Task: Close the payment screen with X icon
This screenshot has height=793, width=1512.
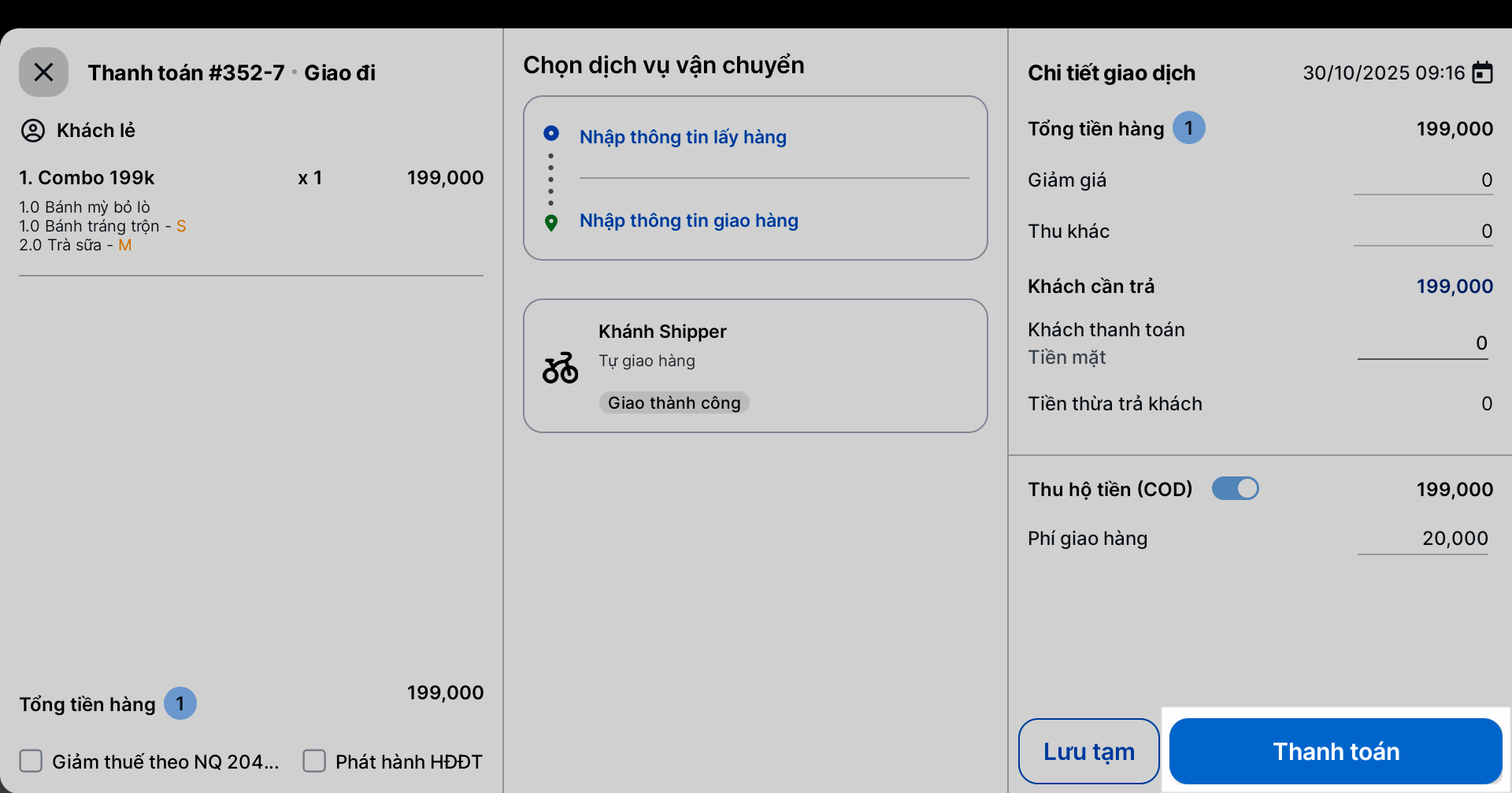Action: pyautogui.click(x=43, y=72)
